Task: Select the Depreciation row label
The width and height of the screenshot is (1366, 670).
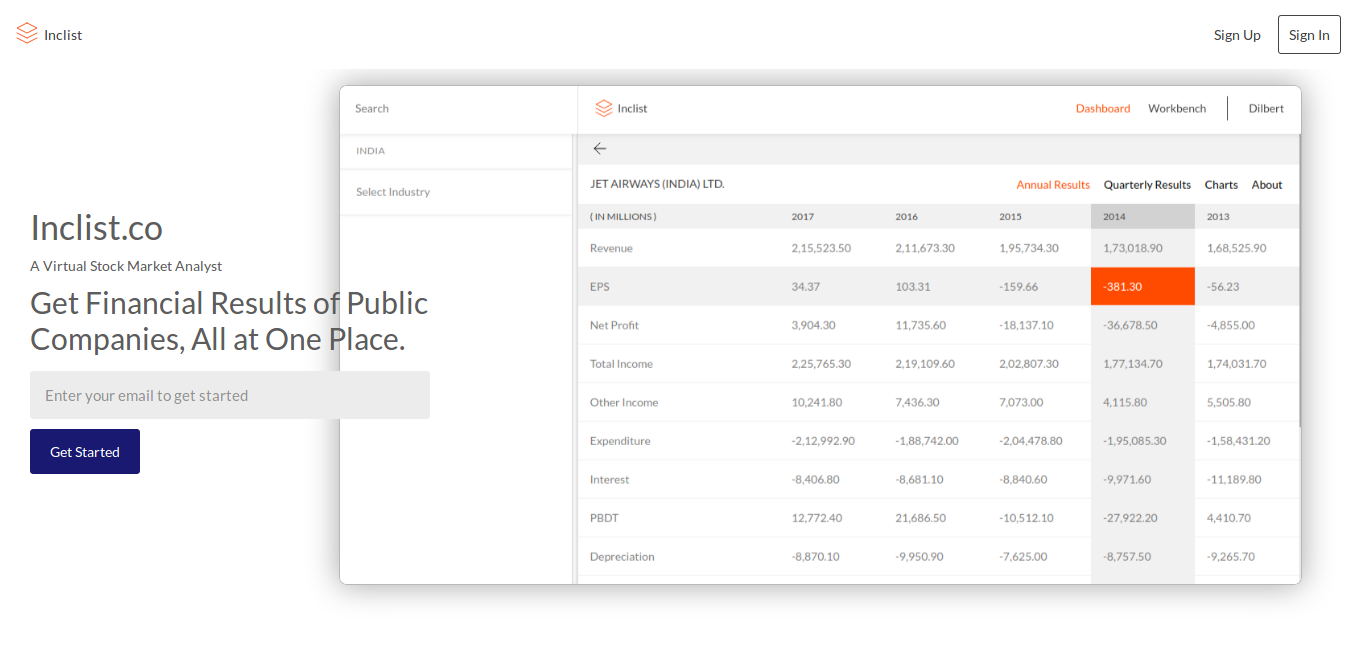Action: click(622, 557)
